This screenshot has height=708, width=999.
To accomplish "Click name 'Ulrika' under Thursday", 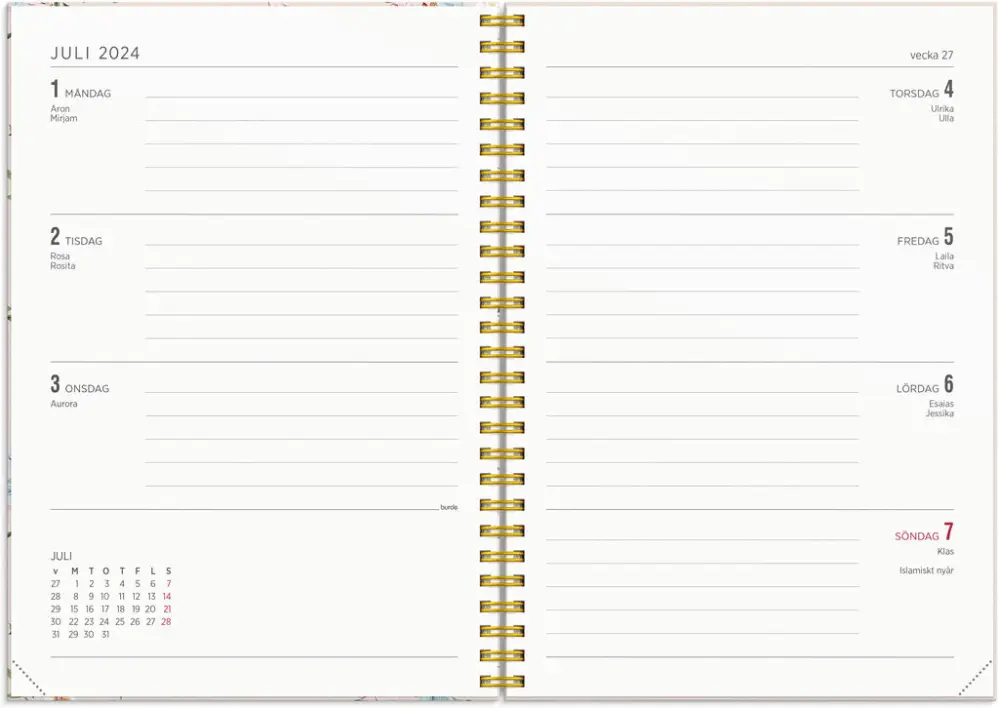I will click(942, 108).
